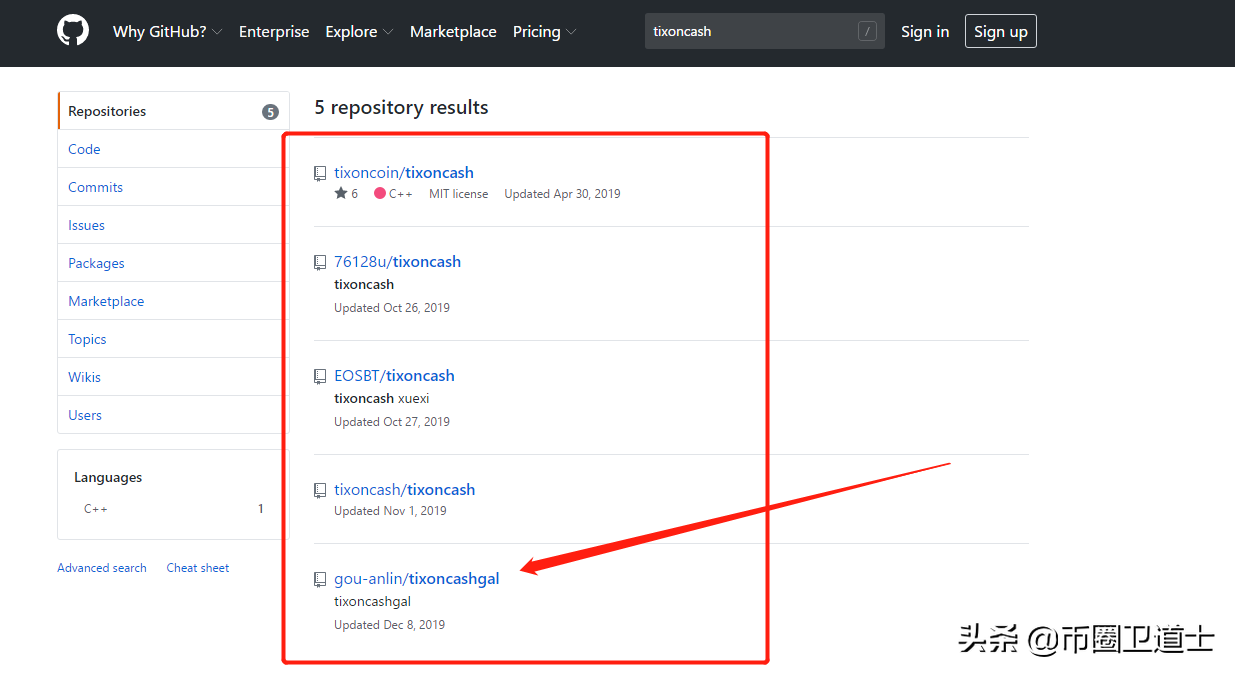Go to Marketplace in top navigation

[453, 32]
